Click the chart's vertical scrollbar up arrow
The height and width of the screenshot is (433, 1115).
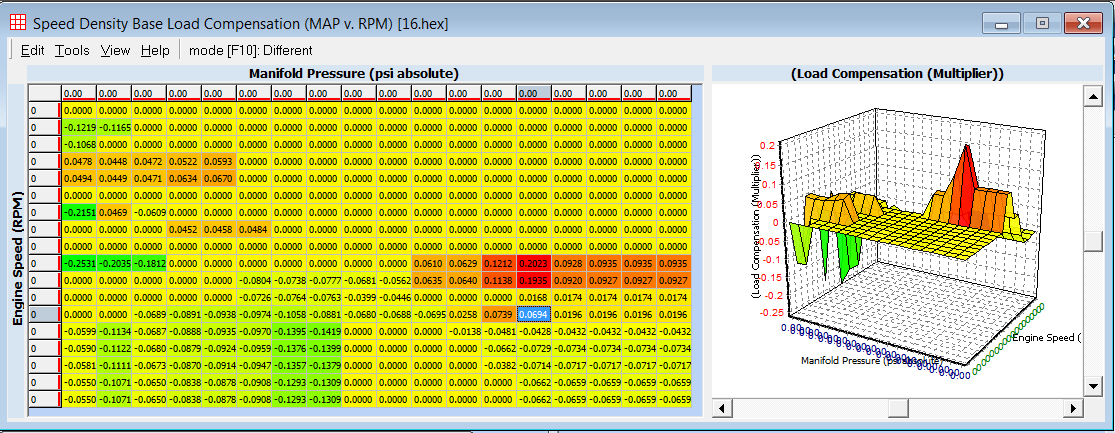pos(1096,93)
